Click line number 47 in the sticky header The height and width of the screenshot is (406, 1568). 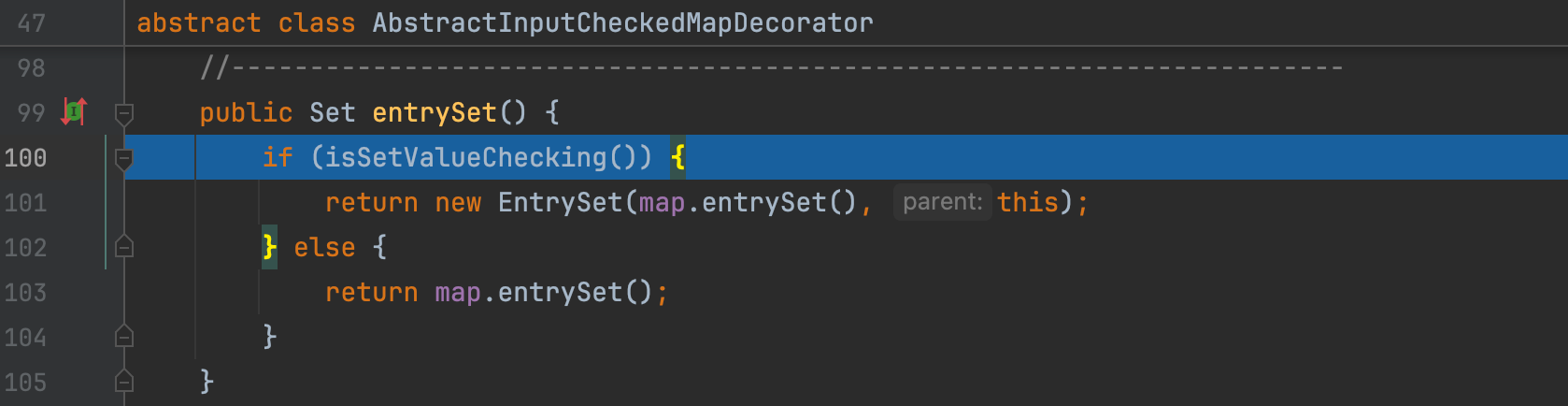tap(31, 22)
